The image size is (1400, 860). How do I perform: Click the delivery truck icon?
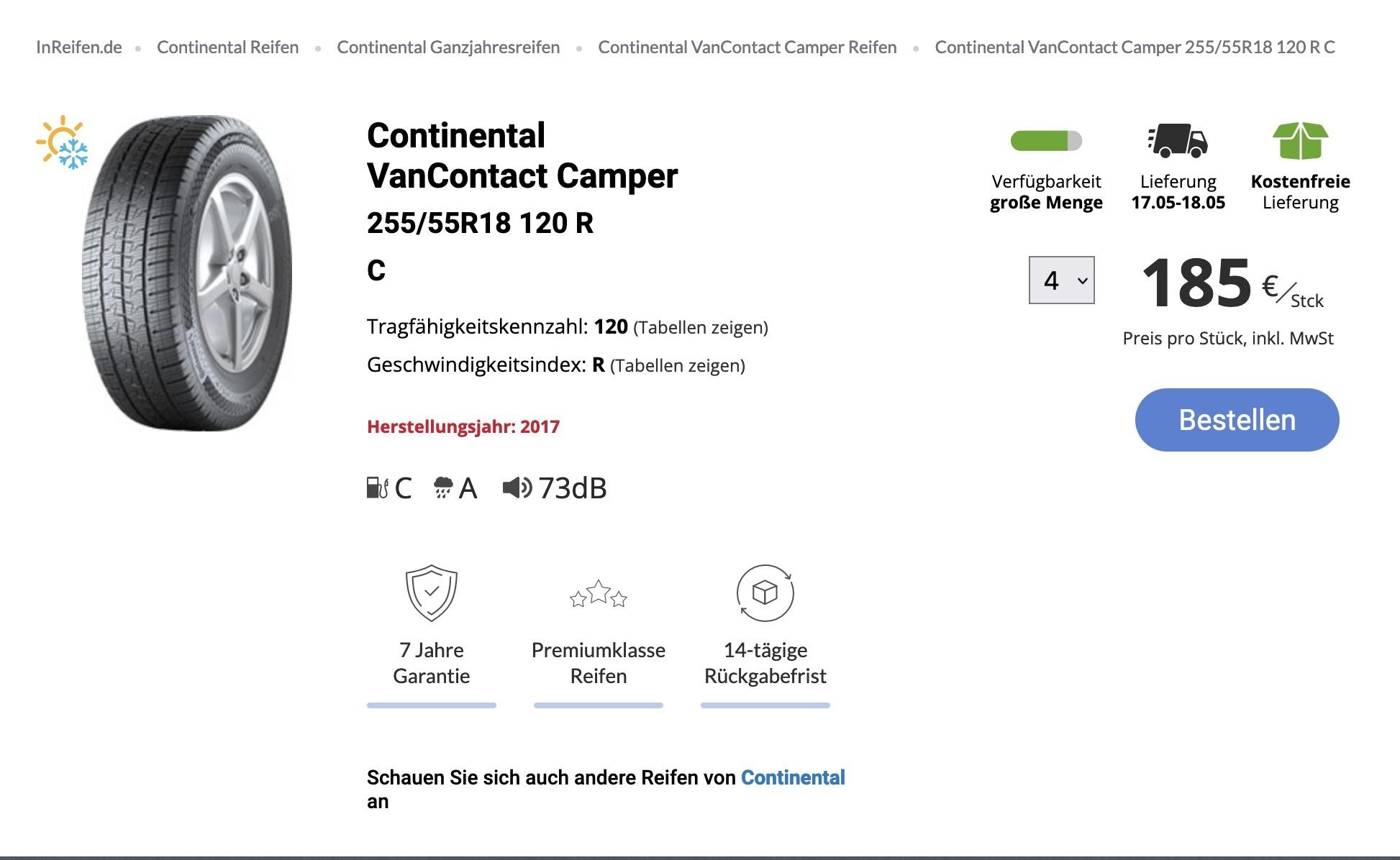(x=1178, y=140)
